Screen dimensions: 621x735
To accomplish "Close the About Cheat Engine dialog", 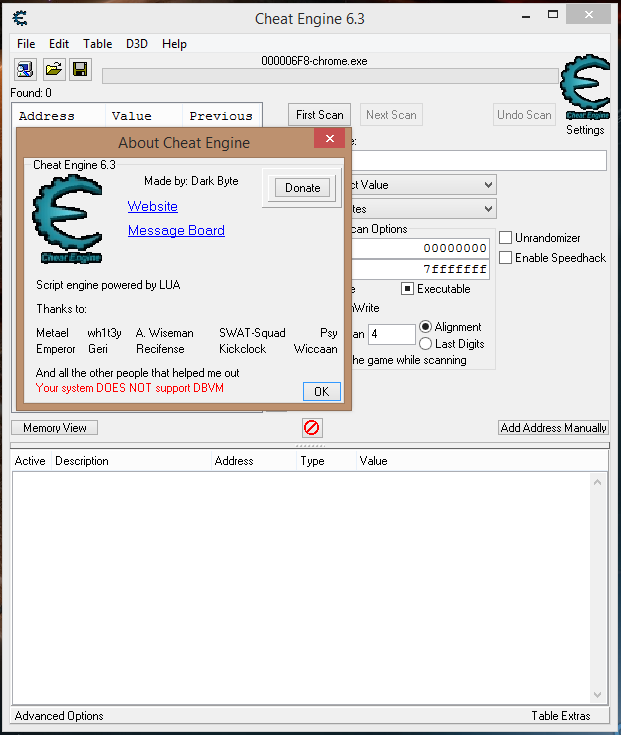I will tap(329, 138).
